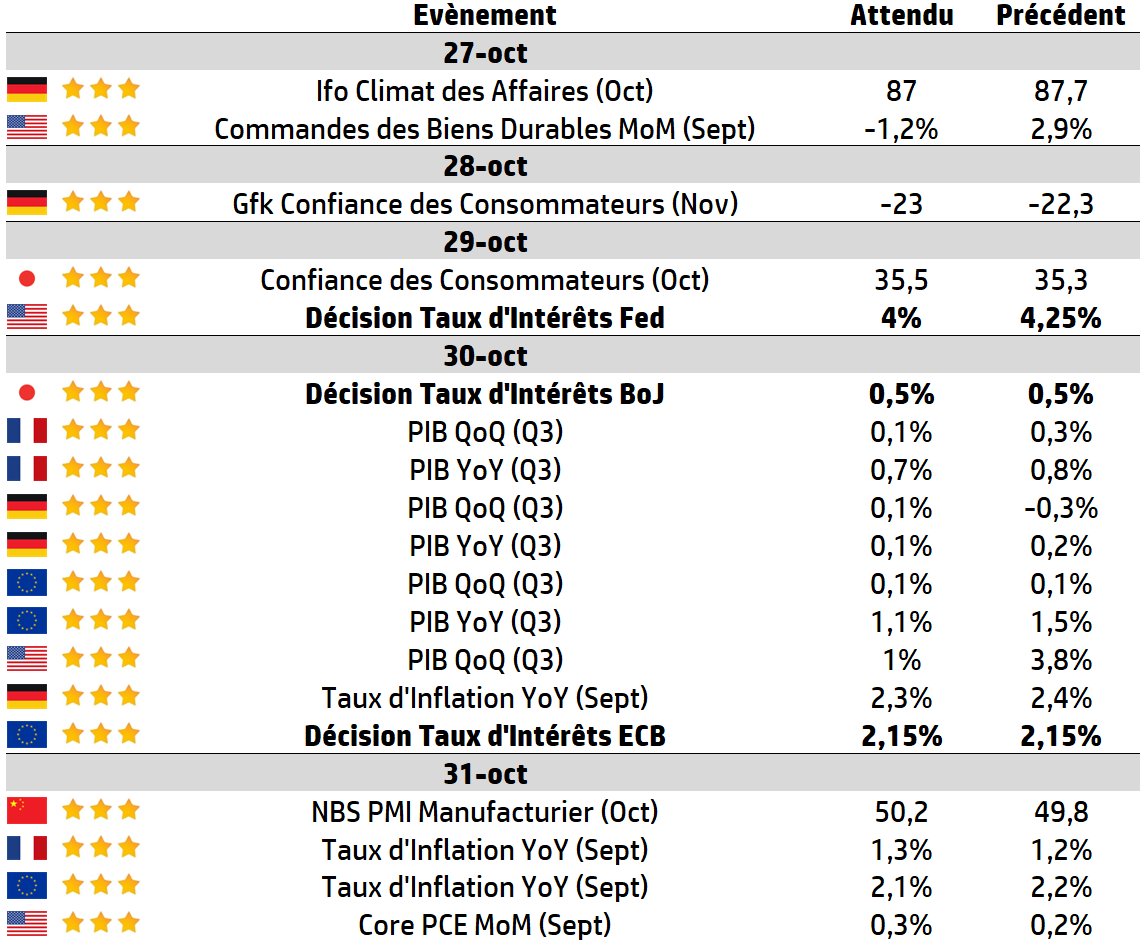Click the 27-oct date section header
Viewport: 1140px width, 940px height.
tap(485, 52)
